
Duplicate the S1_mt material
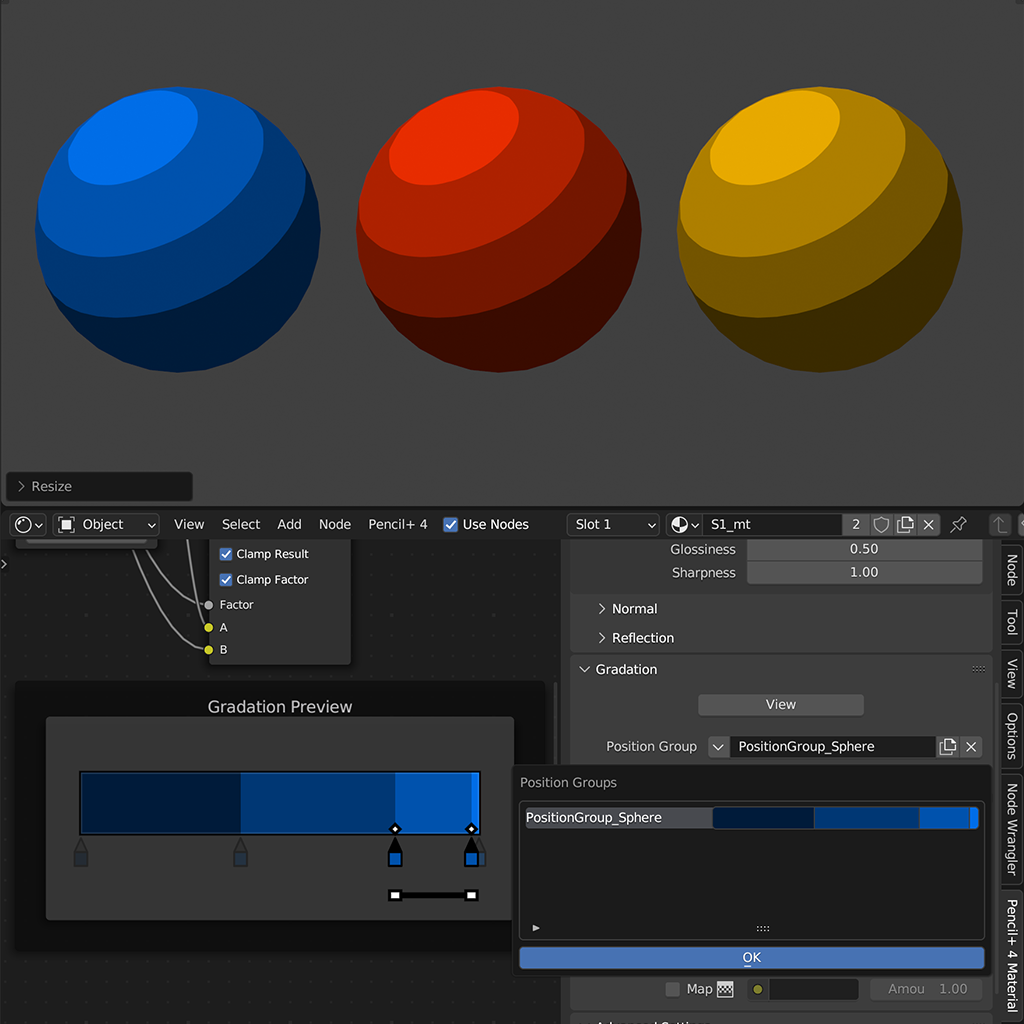pos(905,525)
